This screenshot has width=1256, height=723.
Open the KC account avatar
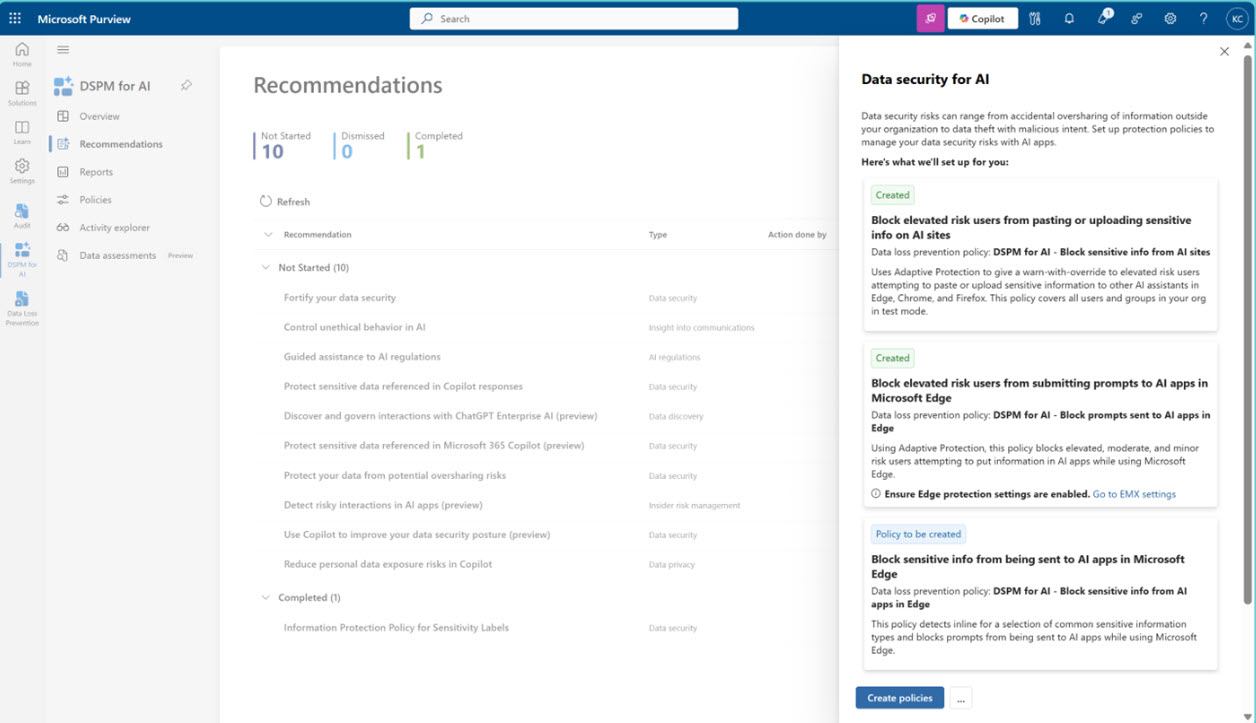(x=1237, y=18)
